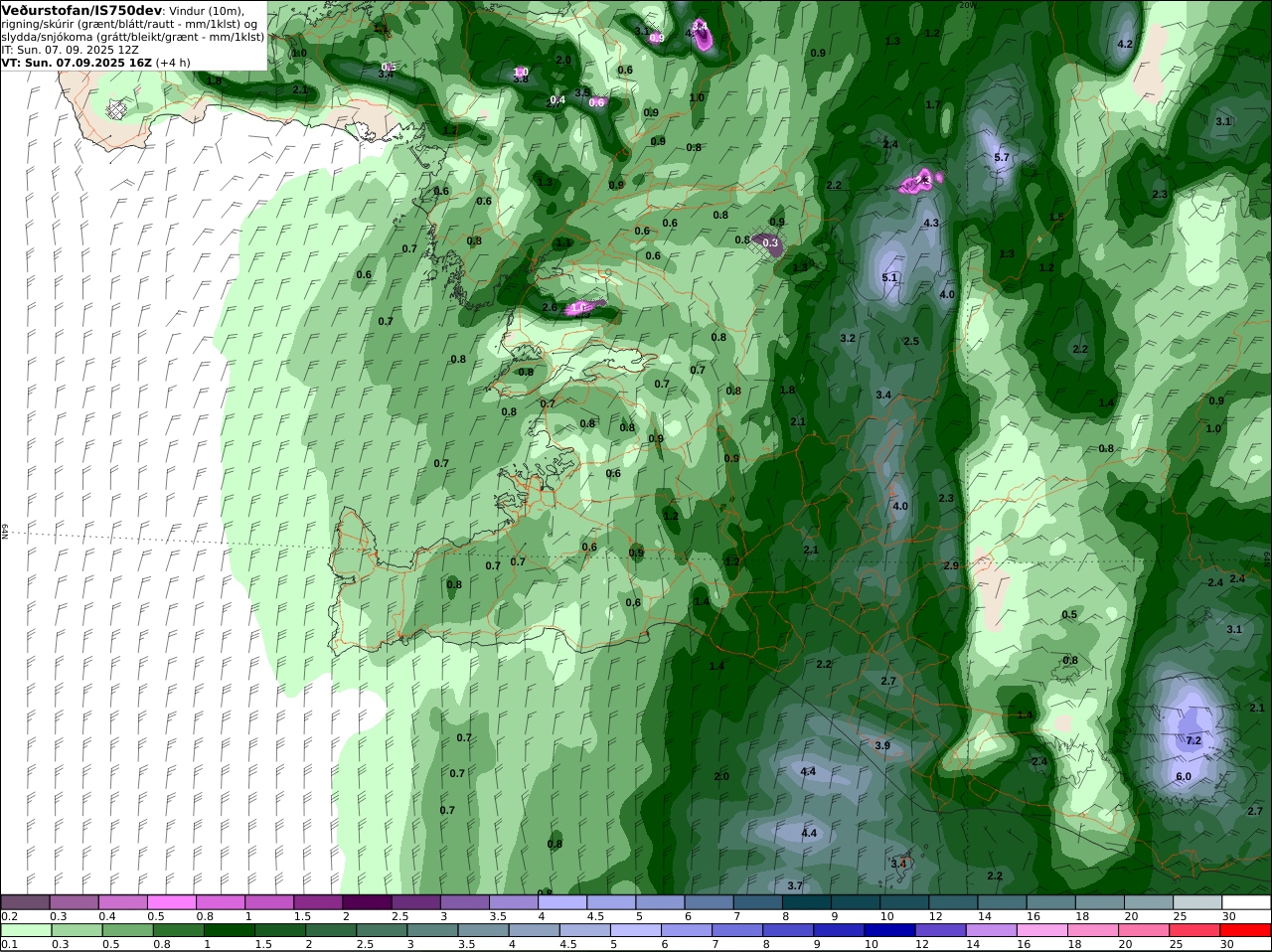Click the bright red rain swatch labeled 30

click(x=1246, y=931)
